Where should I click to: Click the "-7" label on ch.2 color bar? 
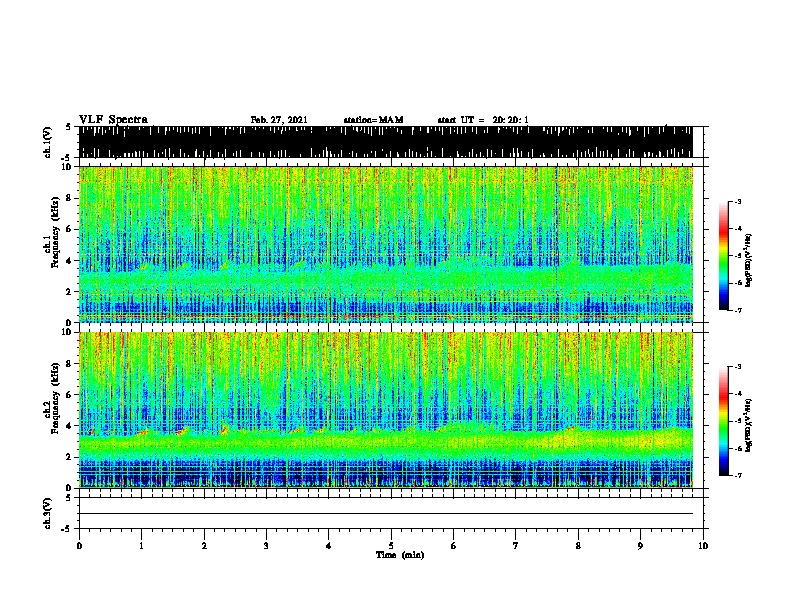[x=738, y=475]
